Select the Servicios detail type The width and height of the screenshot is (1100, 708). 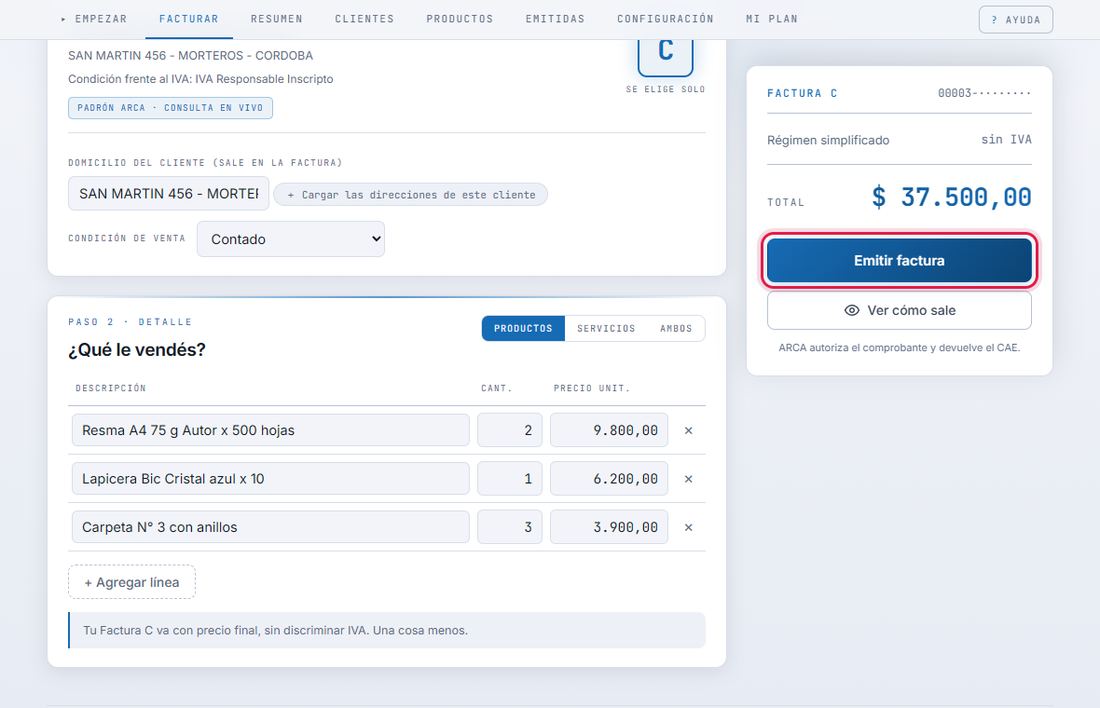point(606,328)
